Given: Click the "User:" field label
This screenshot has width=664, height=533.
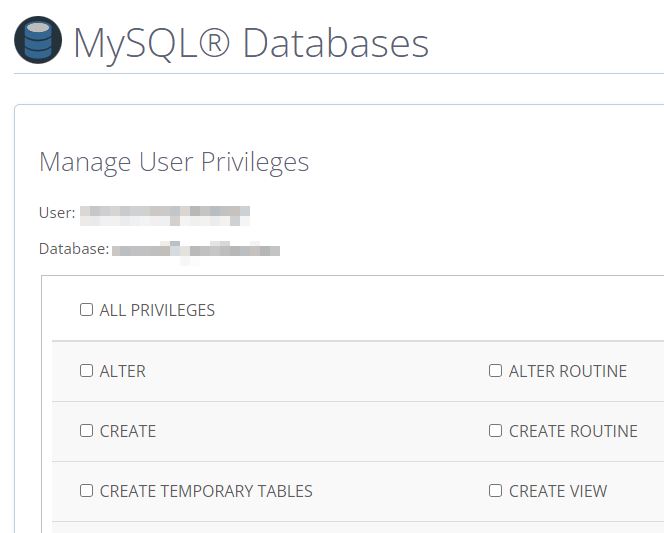Looking at the screenshot, I should point(57,213).
